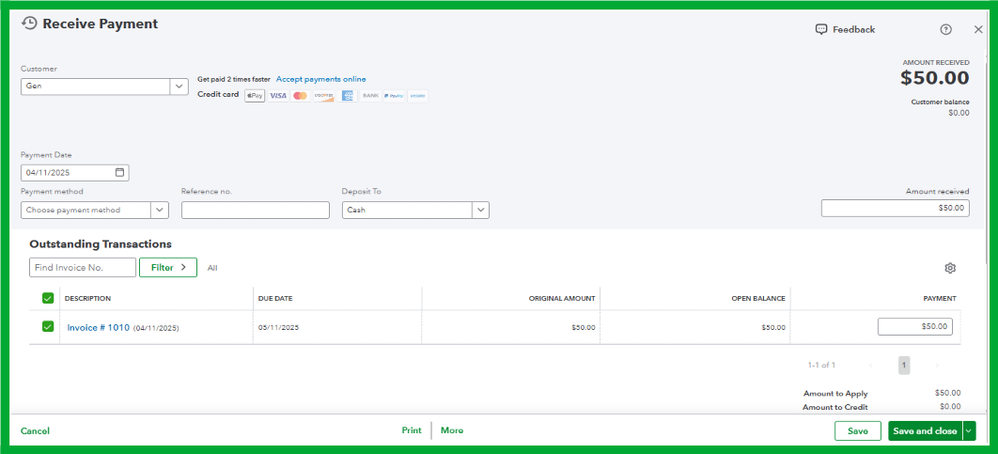Screen dimensions: 998x454
Task: Click the Customer name field showing Gen
Action: 95,87
